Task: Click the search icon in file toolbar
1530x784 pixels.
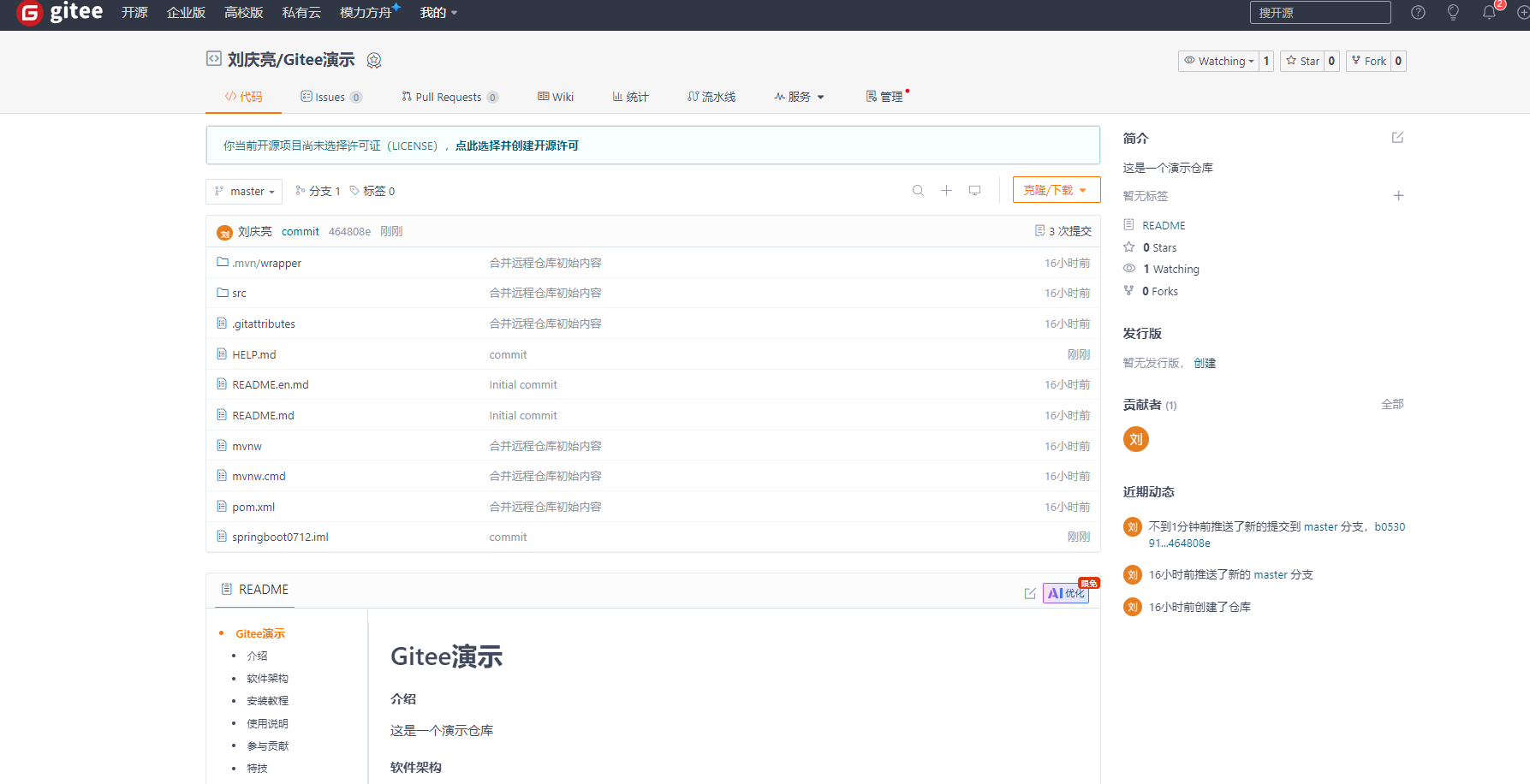Action: pos(918,190)
